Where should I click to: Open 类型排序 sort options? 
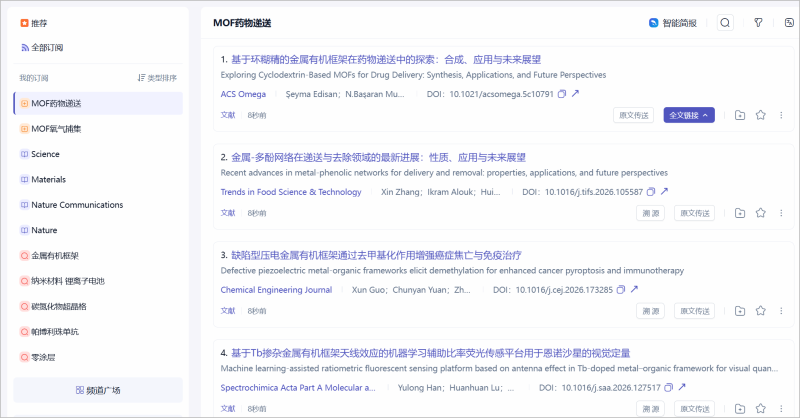(157, 77)
